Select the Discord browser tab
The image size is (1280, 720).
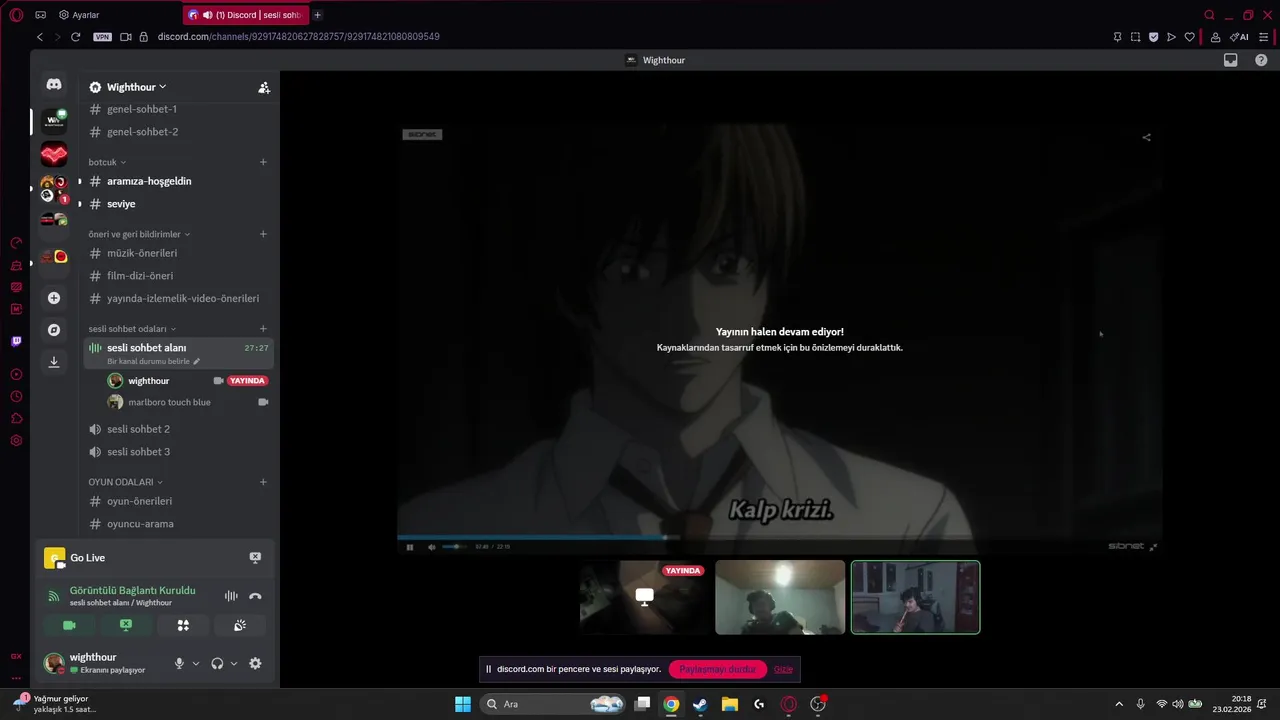point(246,15)
